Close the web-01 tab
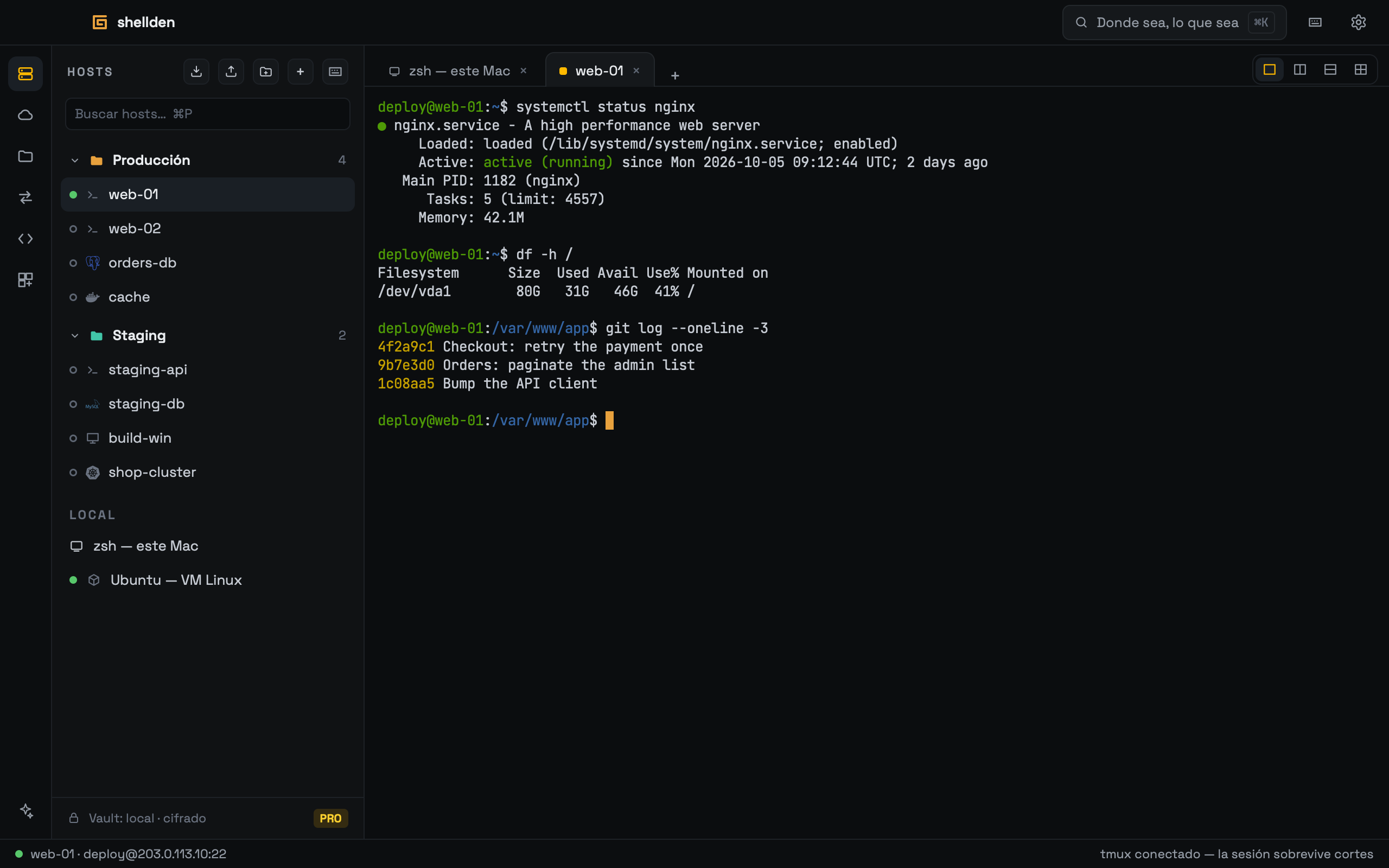Viewport: 1389px width, 868px height. (636, 71)
